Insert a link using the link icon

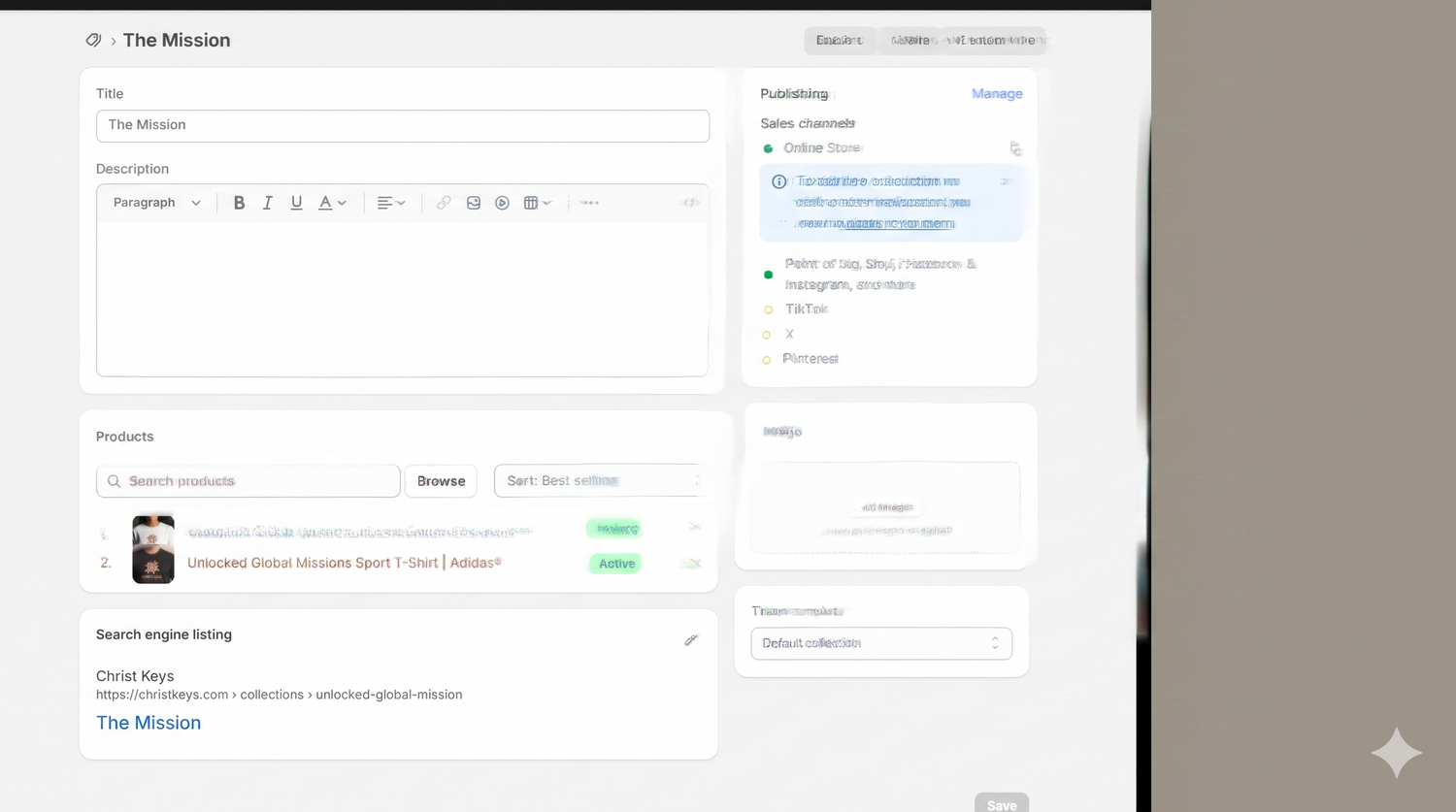(444, 203)
